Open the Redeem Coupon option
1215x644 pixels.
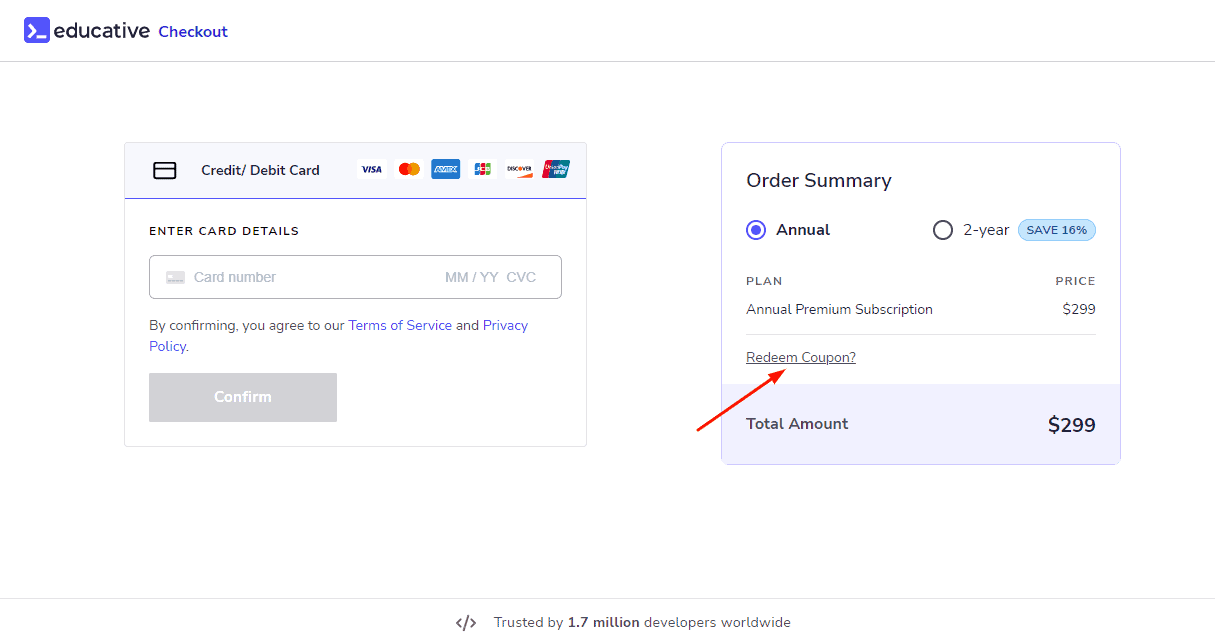pos(800,357)
